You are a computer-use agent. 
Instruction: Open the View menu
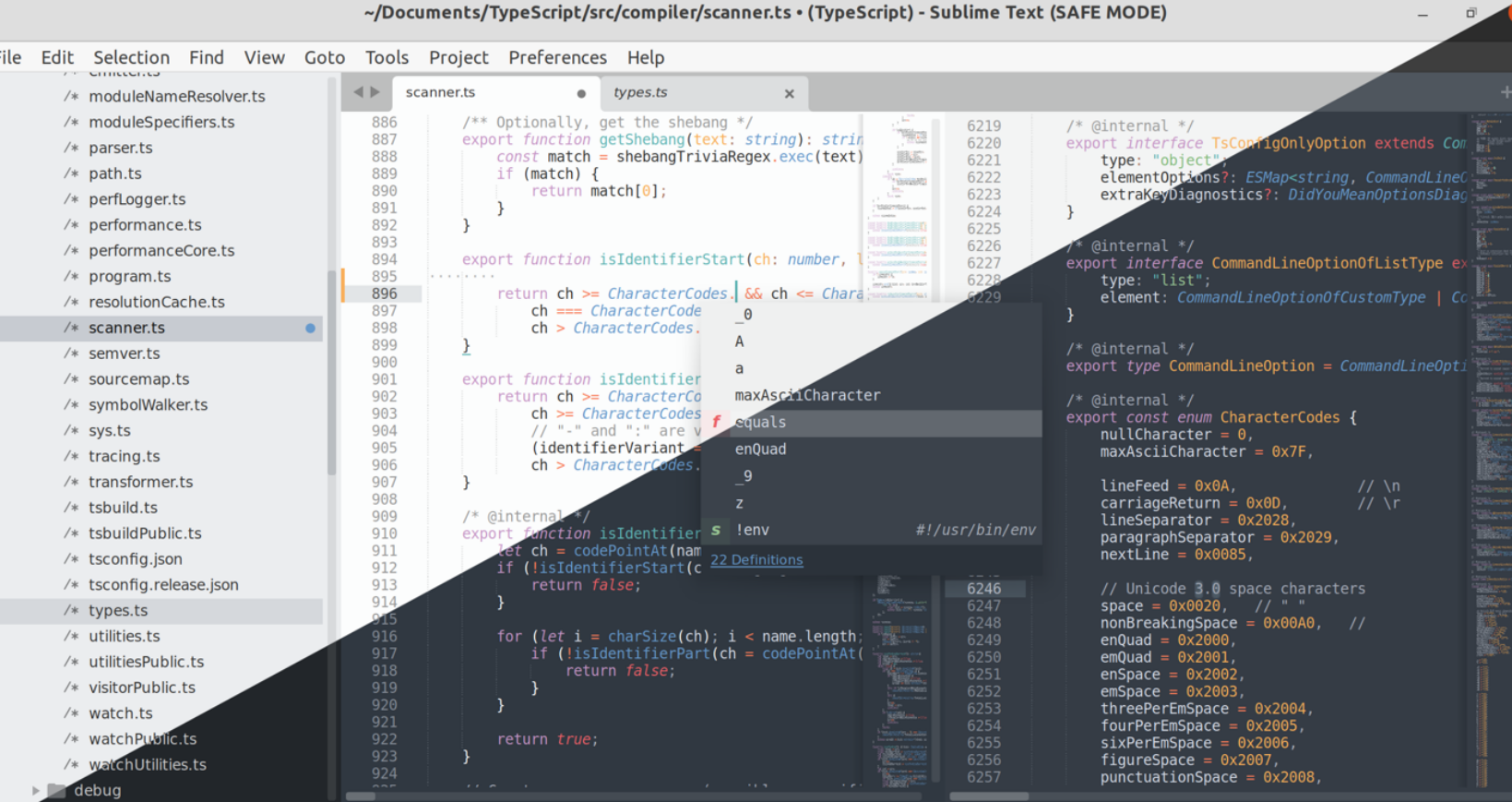(264, 57)
